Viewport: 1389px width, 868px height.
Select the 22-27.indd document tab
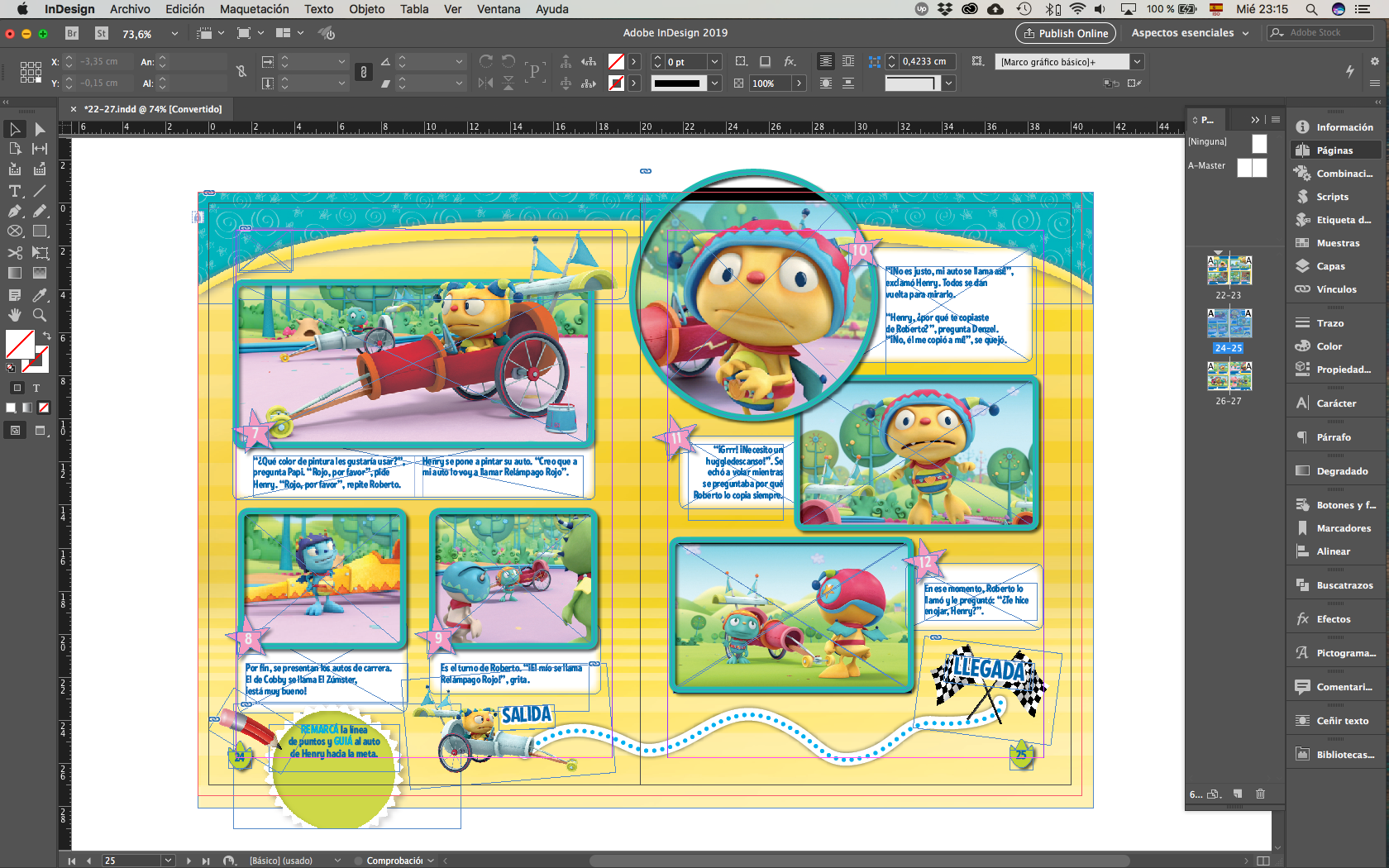click(147, 109)
